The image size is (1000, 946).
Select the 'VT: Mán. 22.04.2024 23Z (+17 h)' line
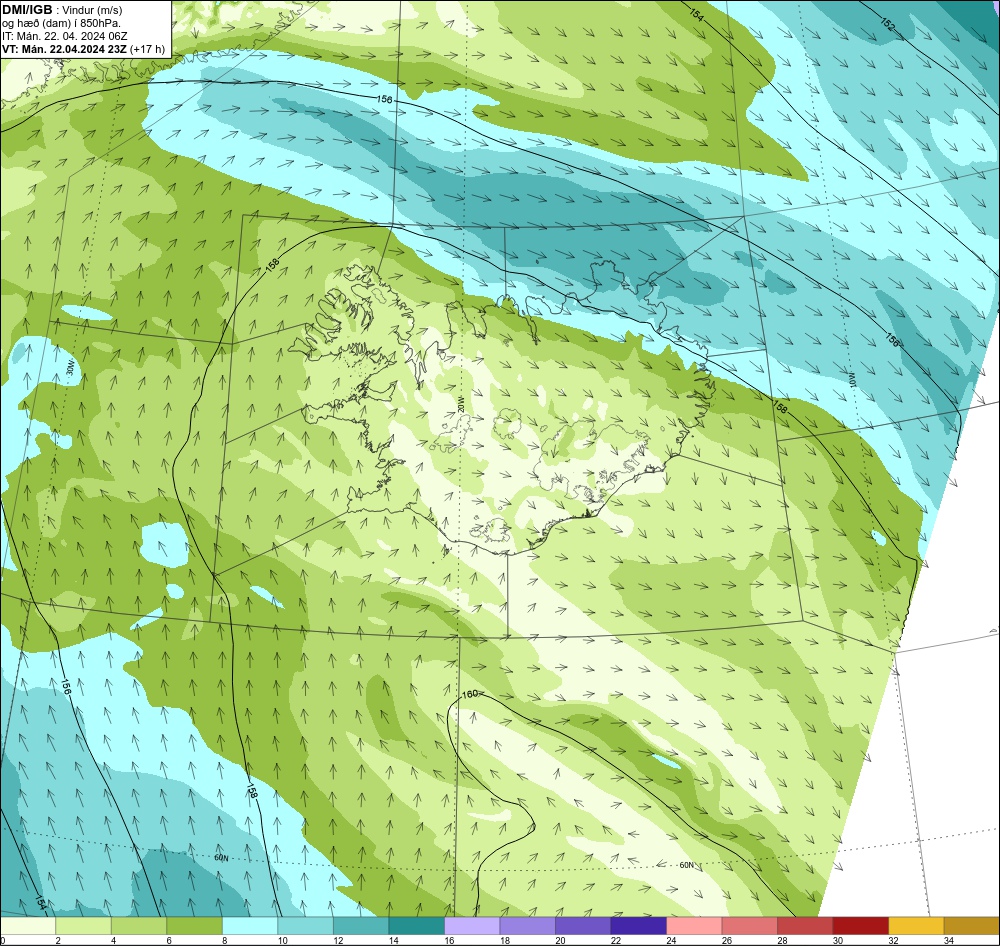click(83, 49)
